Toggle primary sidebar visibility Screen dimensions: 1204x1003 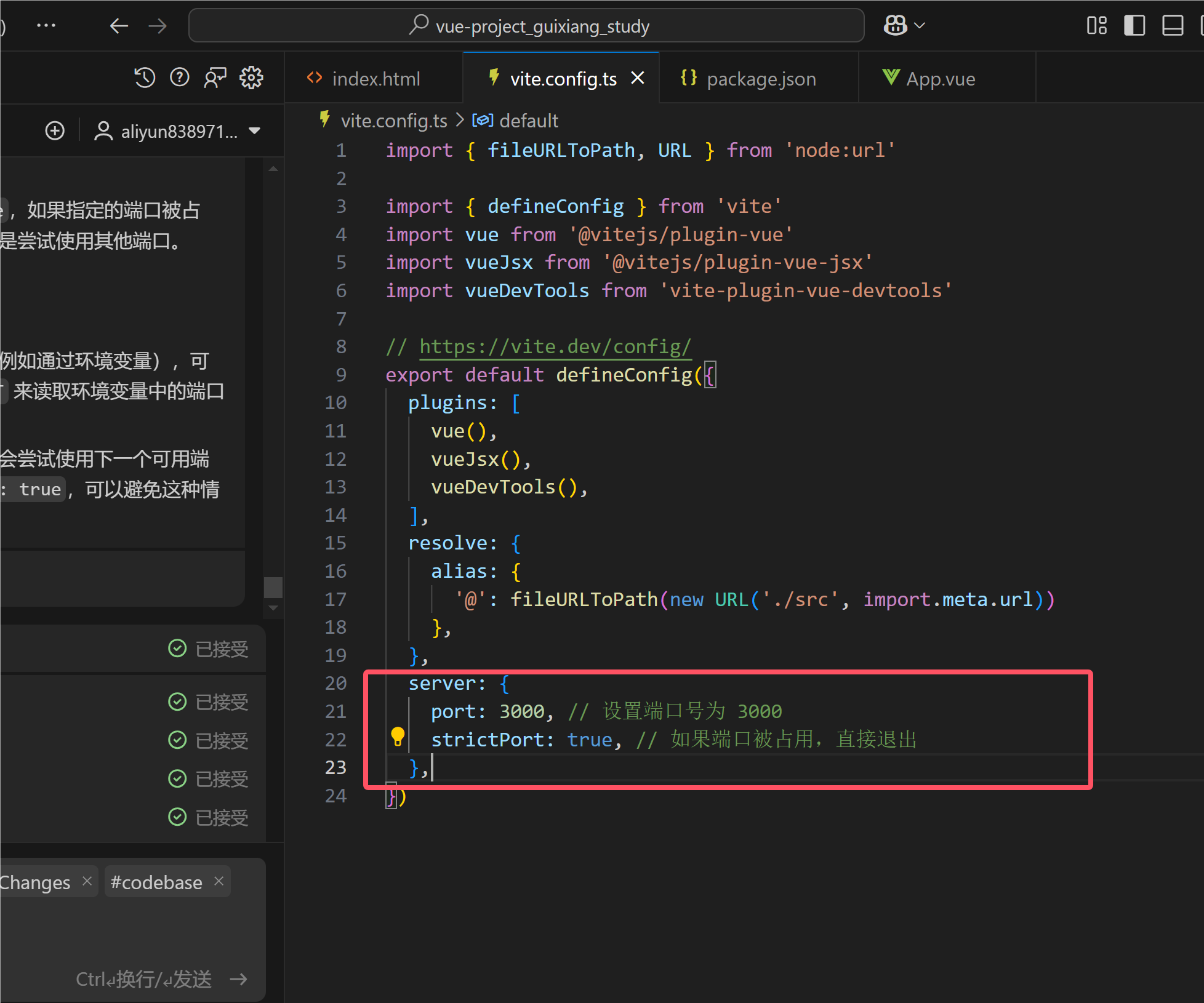coord(1134,26)
